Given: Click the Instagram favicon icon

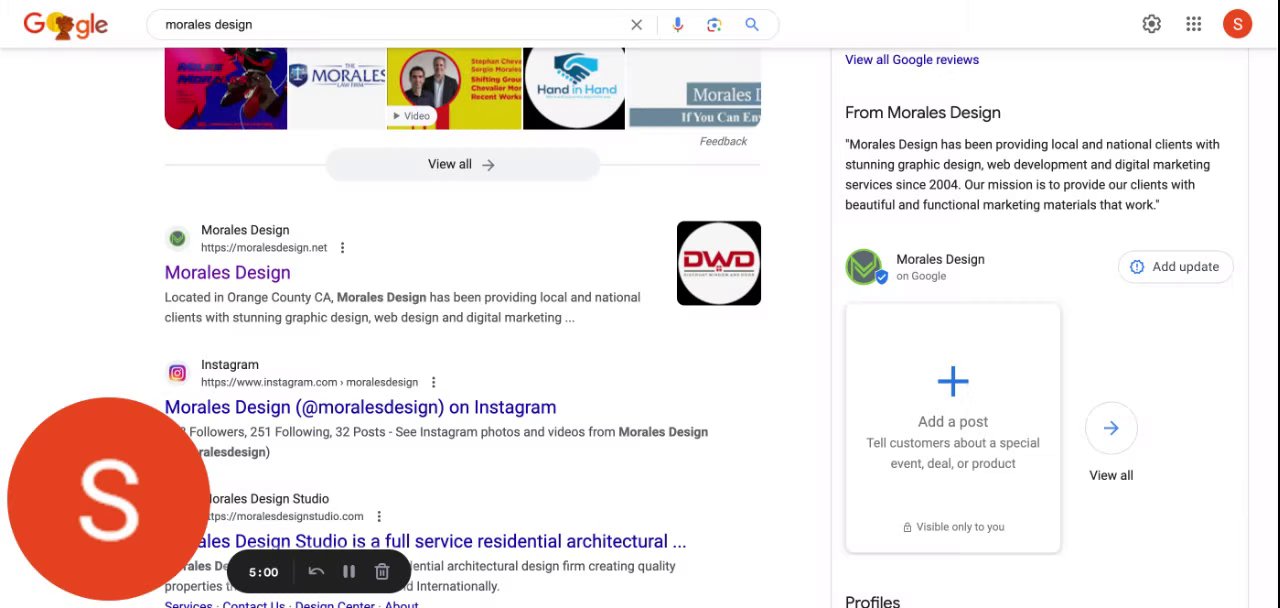Looking at the screenshot, I should (177, 373).
